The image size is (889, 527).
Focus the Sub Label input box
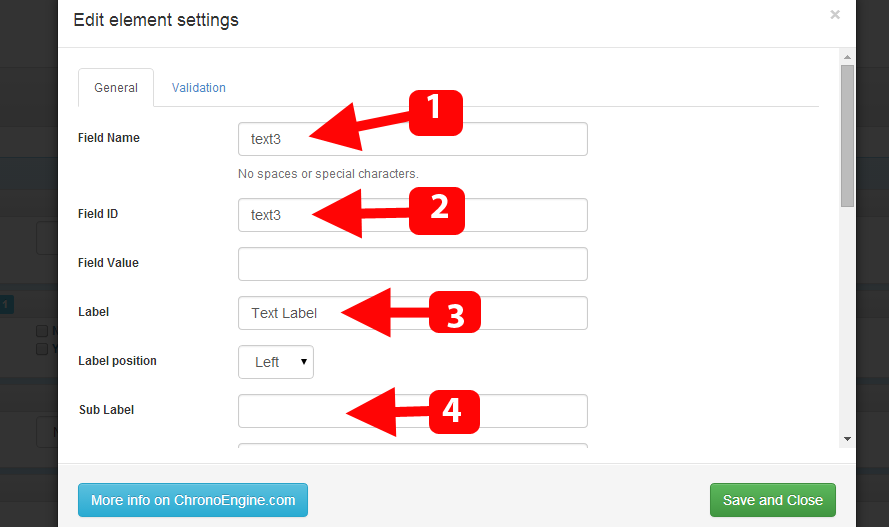pos(413,411)
